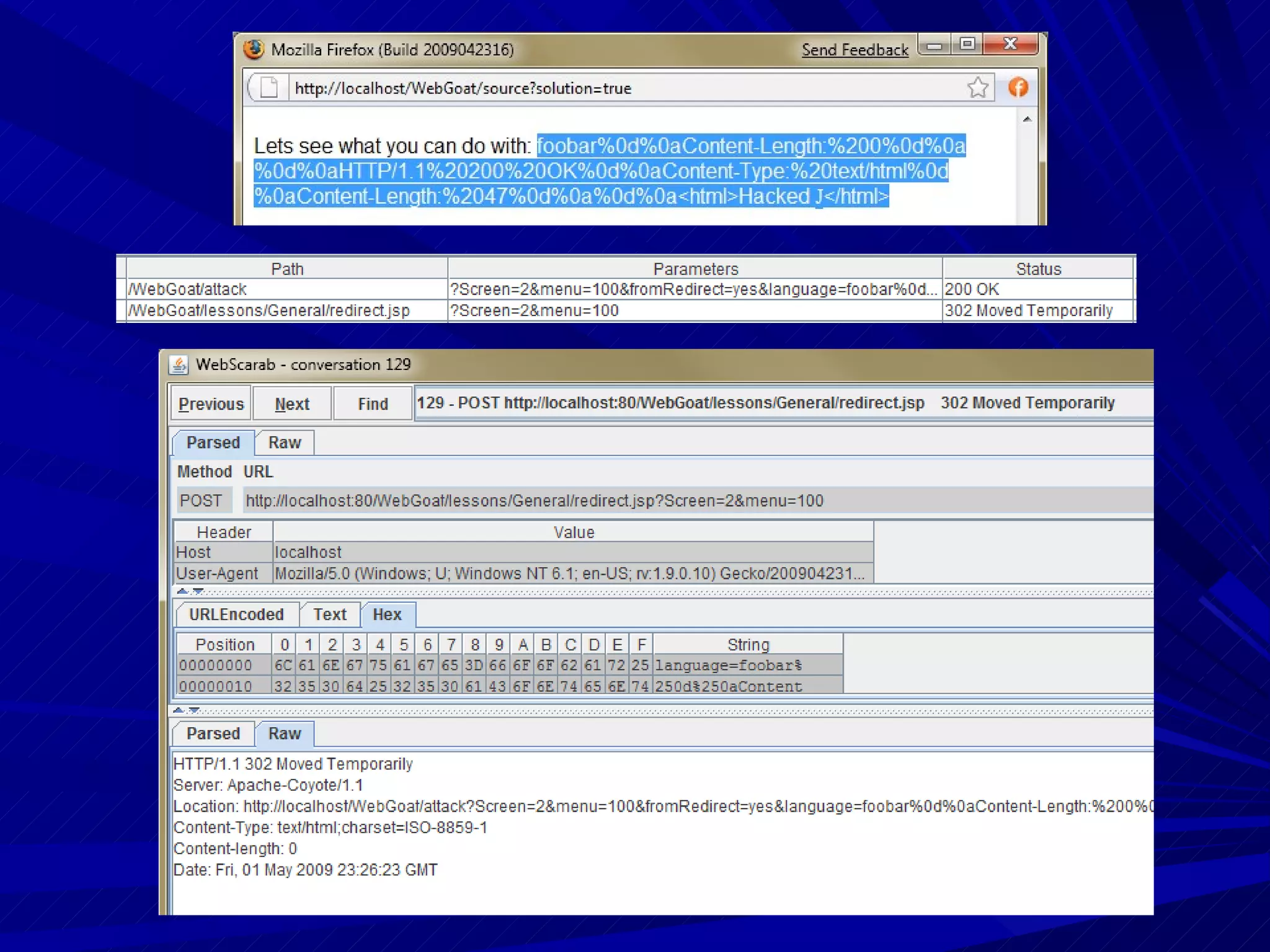This screenshot has width=1270, height=952.
Task: Open the response Parsed tab
Action: click(x=213, y=733)
